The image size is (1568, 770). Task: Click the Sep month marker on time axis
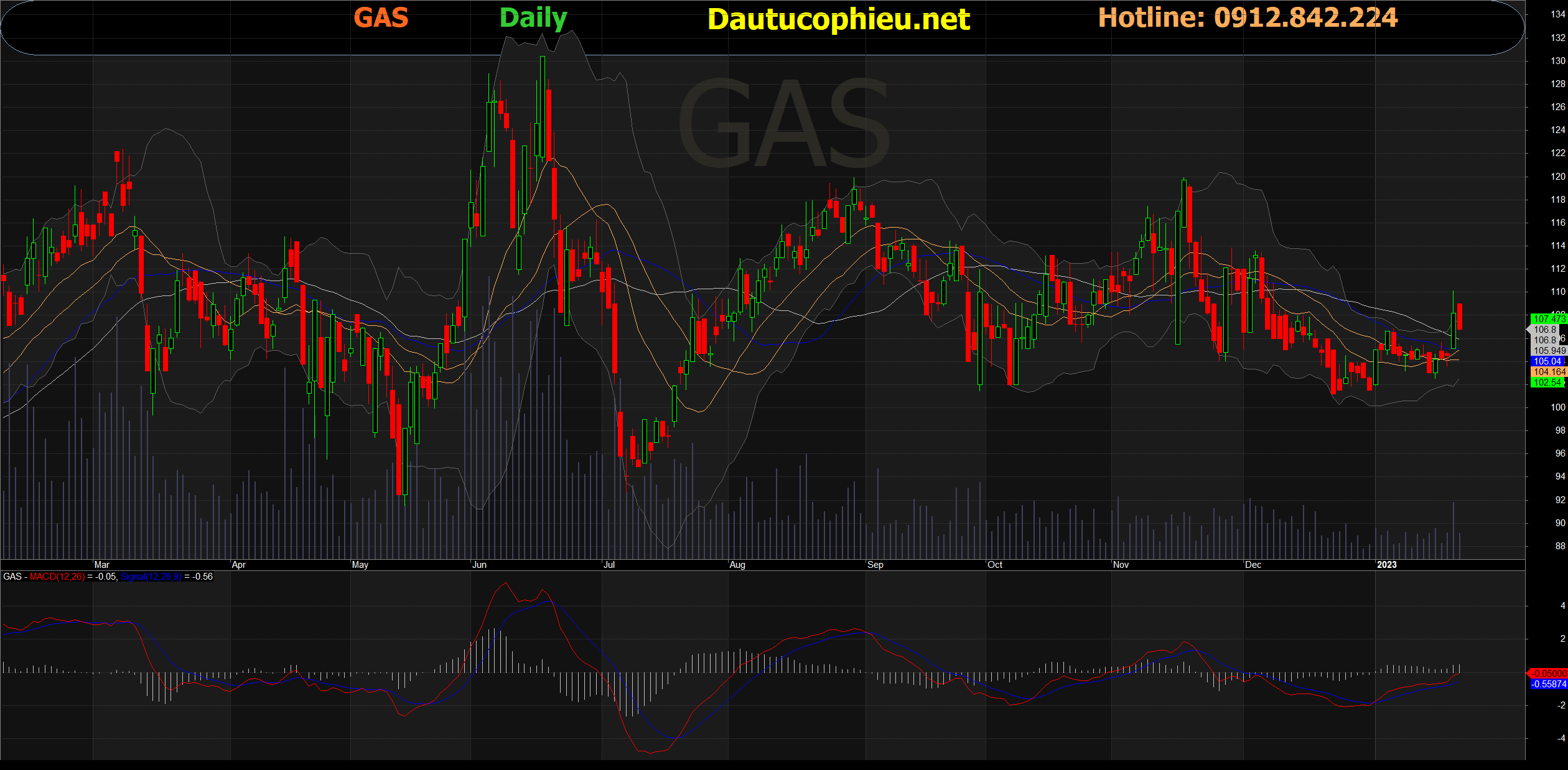(x=875, y=565)
